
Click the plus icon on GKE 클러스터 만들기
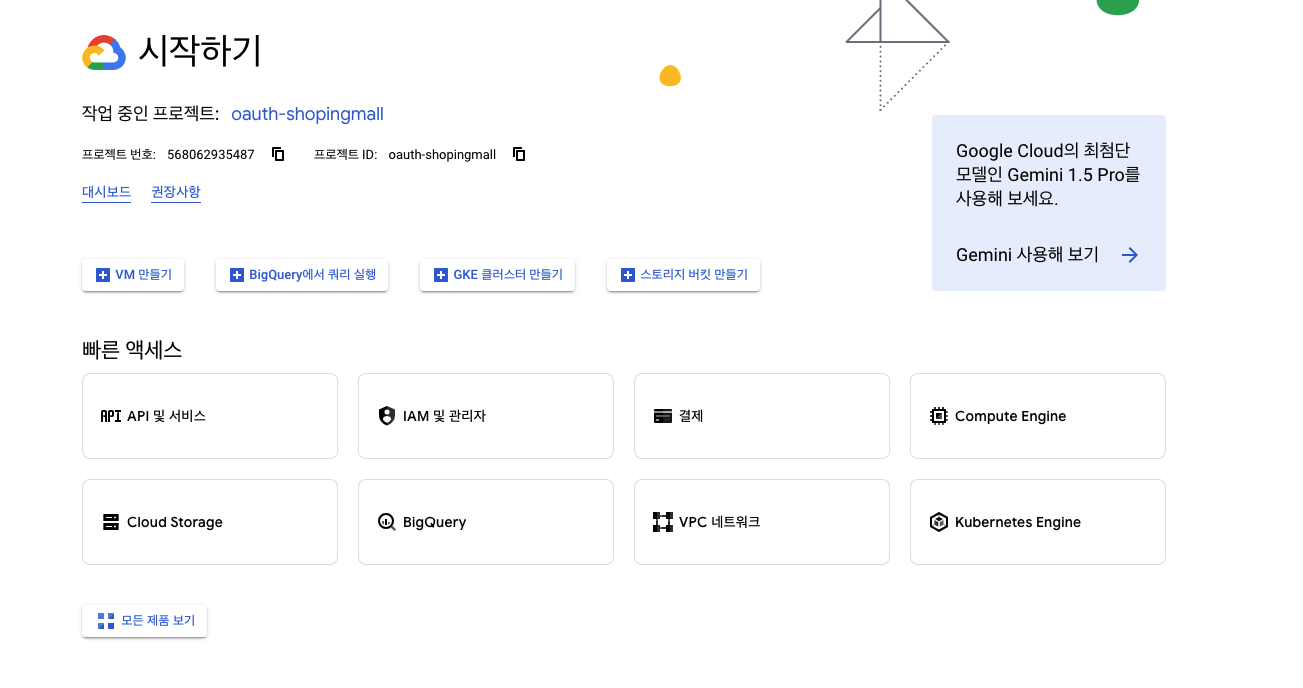(x=441, y=275)
